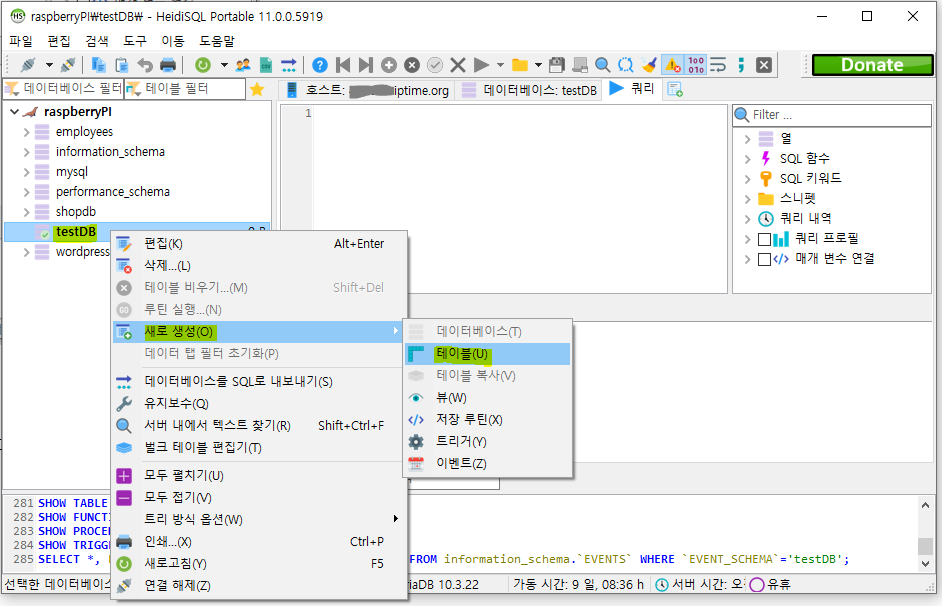Toggle line wrap icon in toolbar

pos(718,65)
